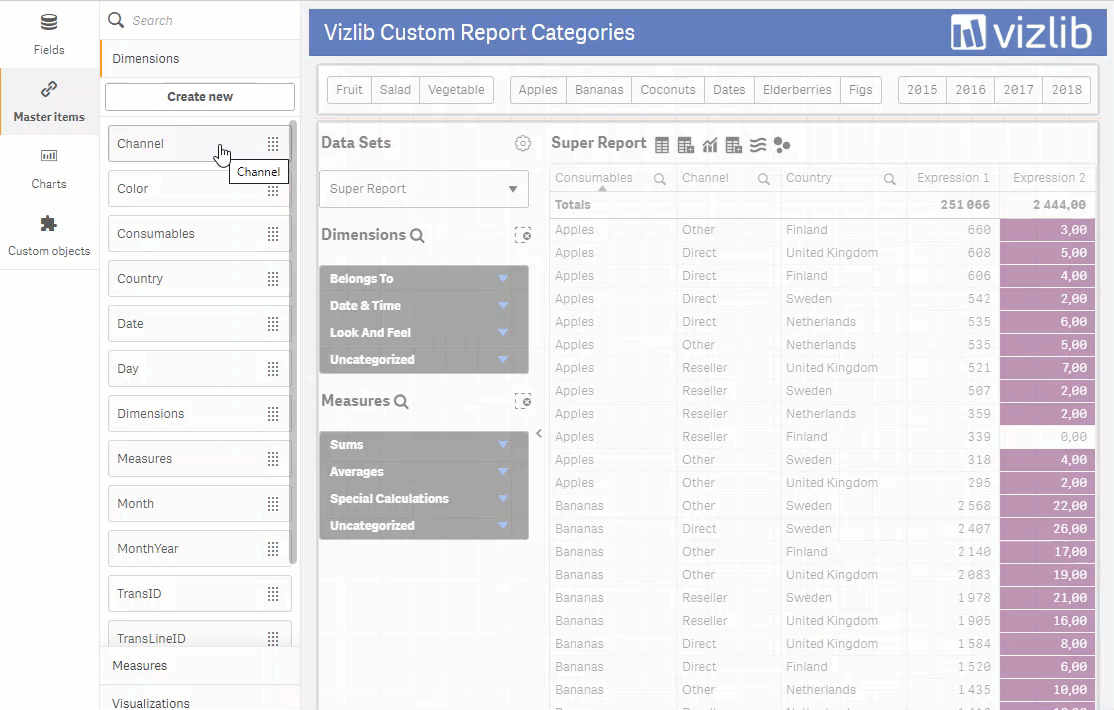Search the Country column
The image size is (1114, 710).
(889, 179)
